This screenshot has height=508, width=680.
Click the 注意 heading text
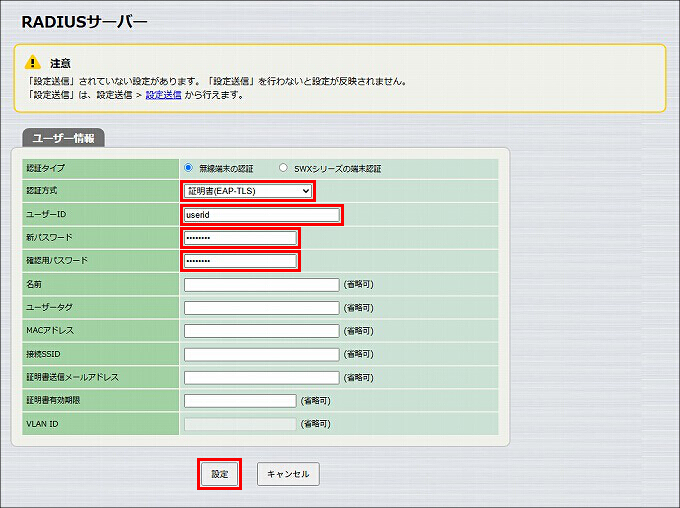(60, 63)
